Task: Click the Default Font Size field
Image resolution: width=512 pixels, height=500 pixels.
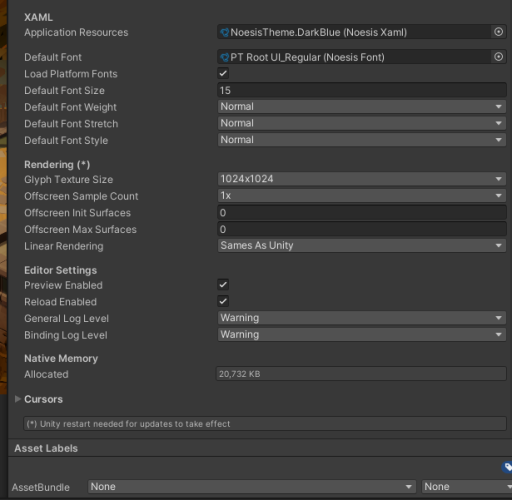Action: 362,90
